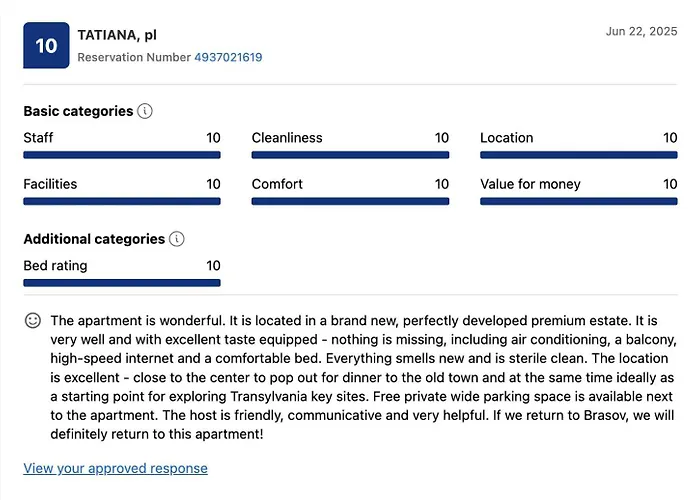Open reservation number 4937021619 link

click(228, 57)
